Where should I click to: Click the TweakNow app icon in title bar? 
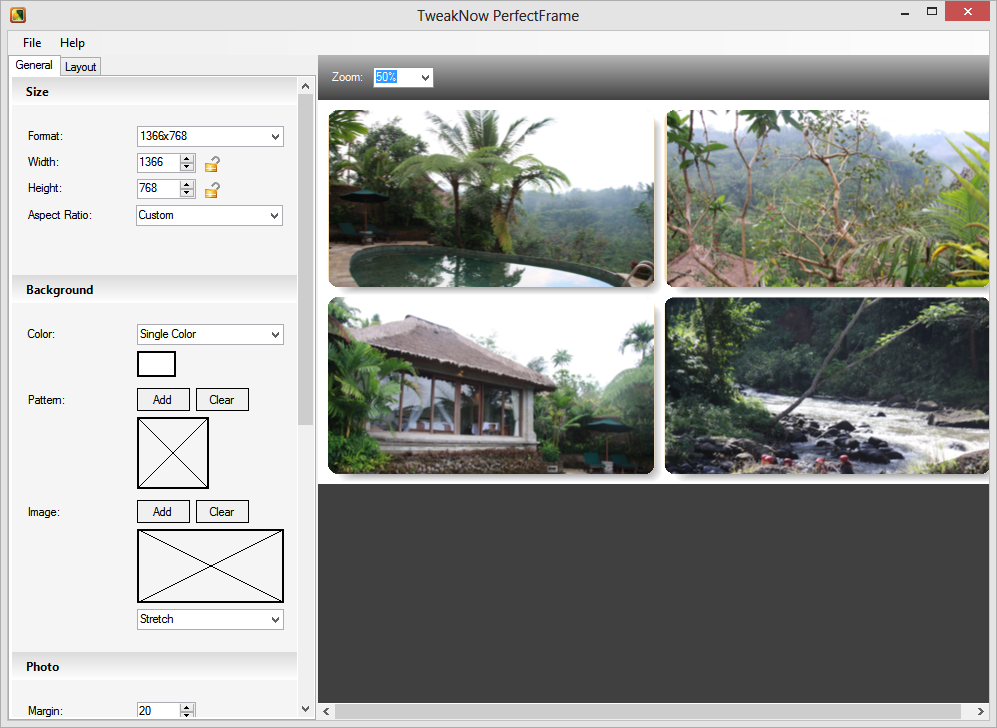click(x=17, y=15)
